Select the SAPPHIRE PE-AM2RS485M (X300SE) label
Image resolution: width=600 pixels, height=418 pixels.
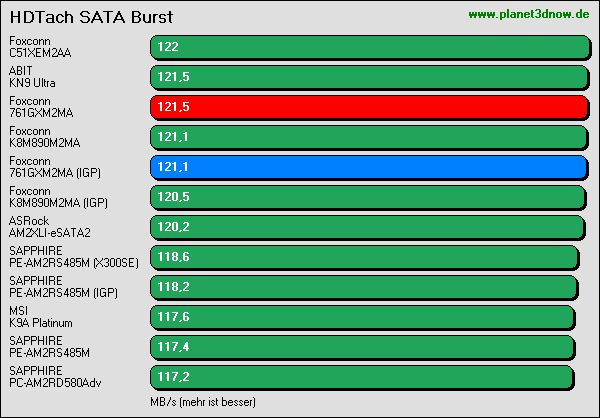(74, 256)
